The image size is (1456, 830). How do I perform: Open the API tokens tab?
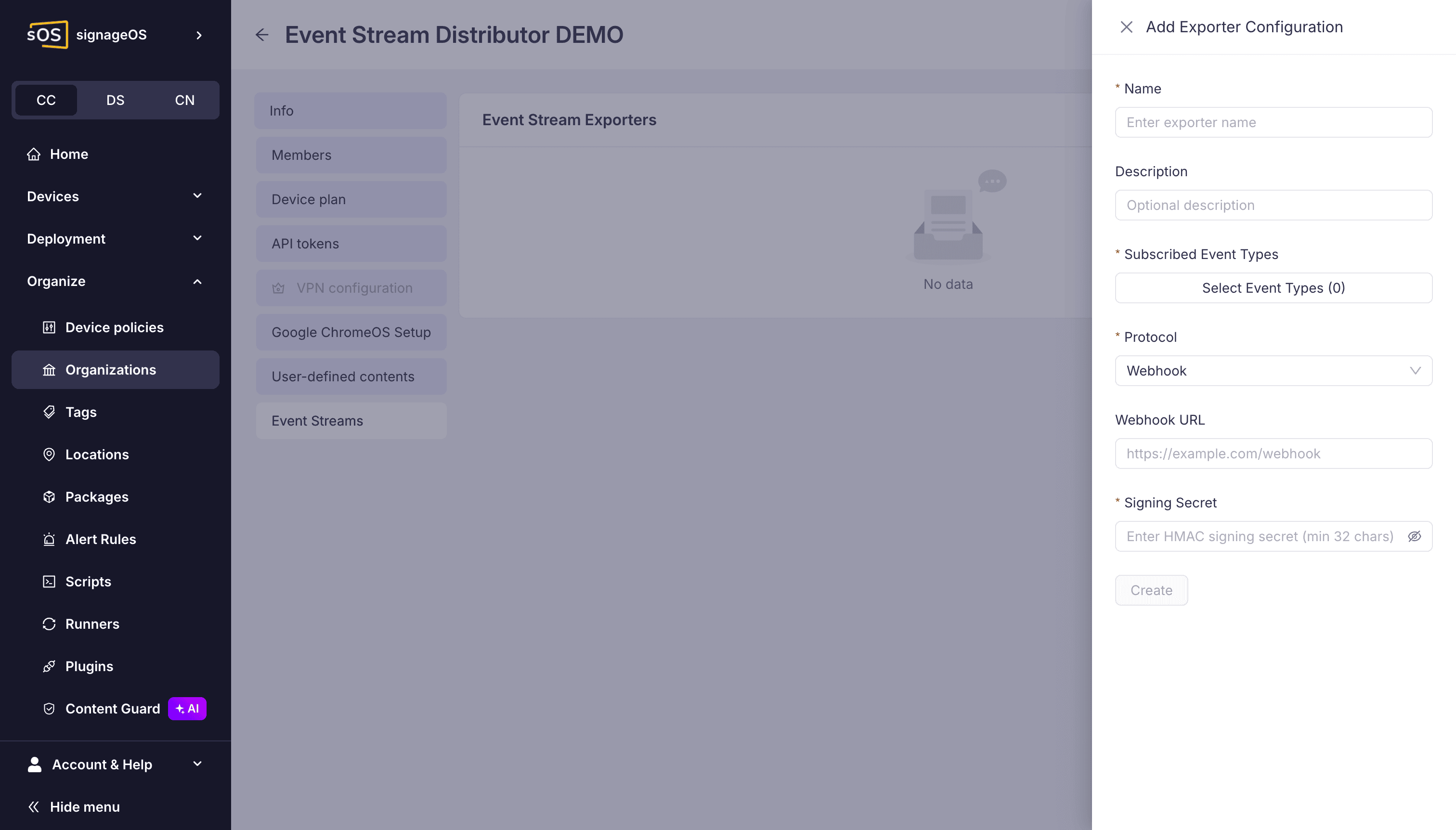pyautogui.click(x=351, y=244)
